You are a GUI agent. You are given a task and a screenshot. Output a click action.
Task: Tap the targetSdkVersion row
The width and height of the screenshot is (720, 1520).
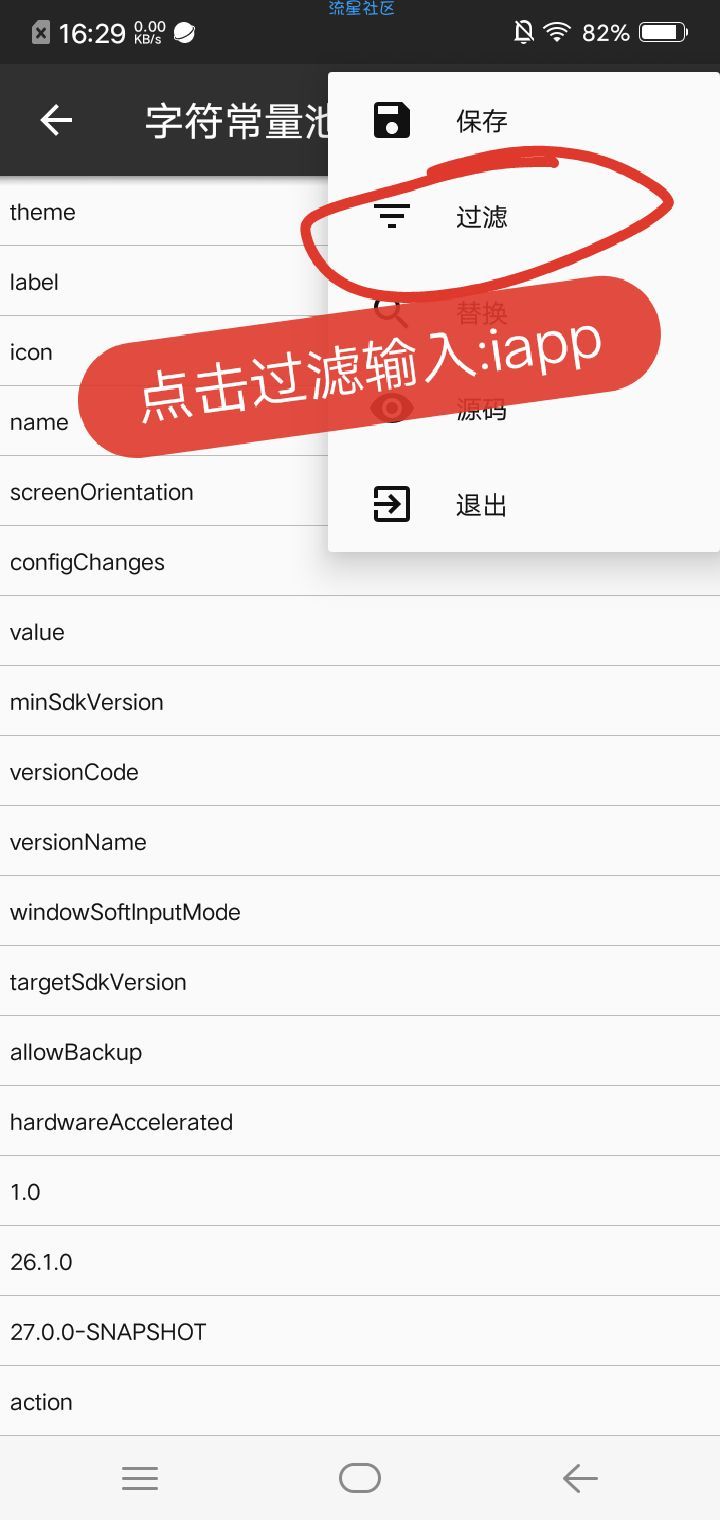(360, 982)
